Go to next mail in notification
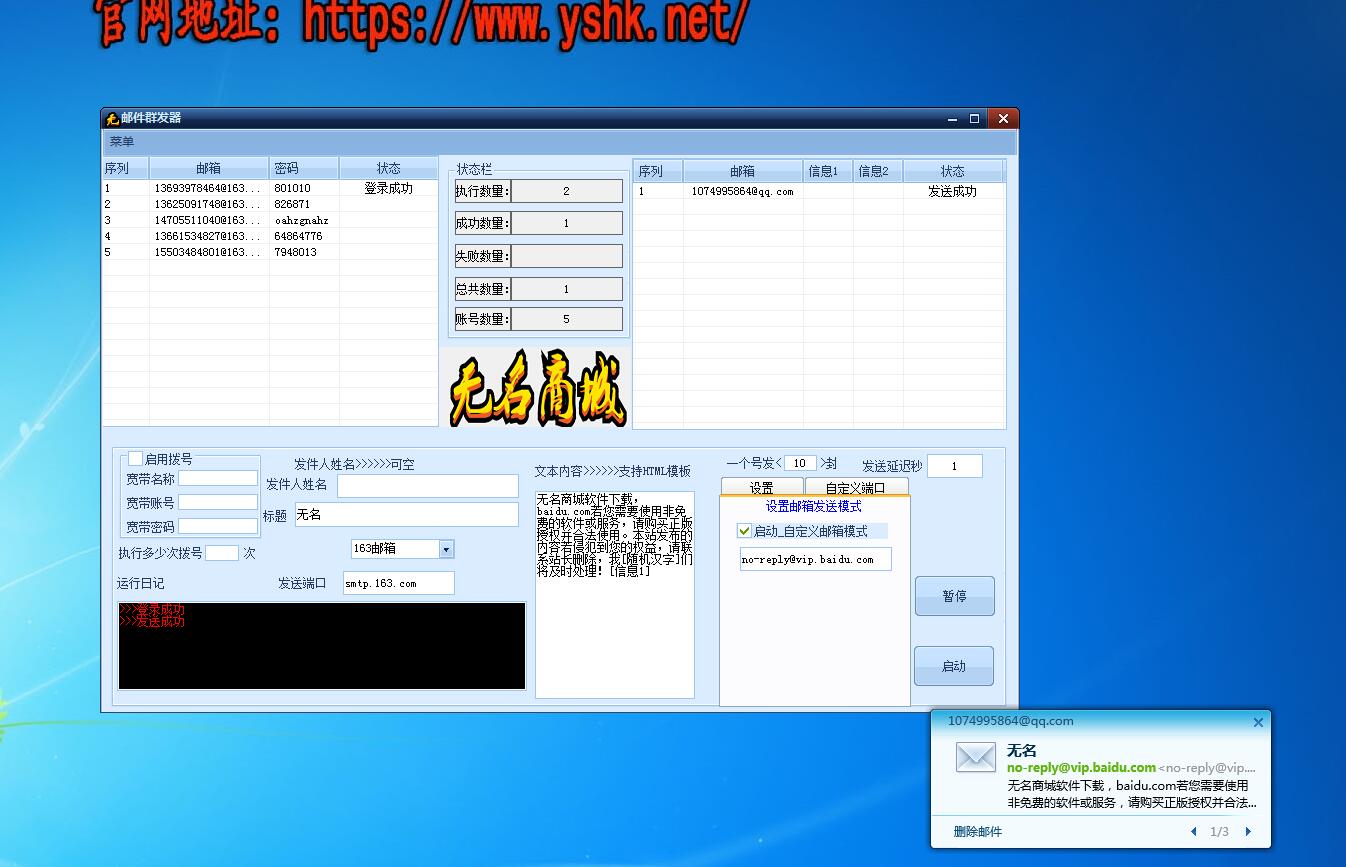This screenshot has width=1346, height=867. [x=1248, y=831]
